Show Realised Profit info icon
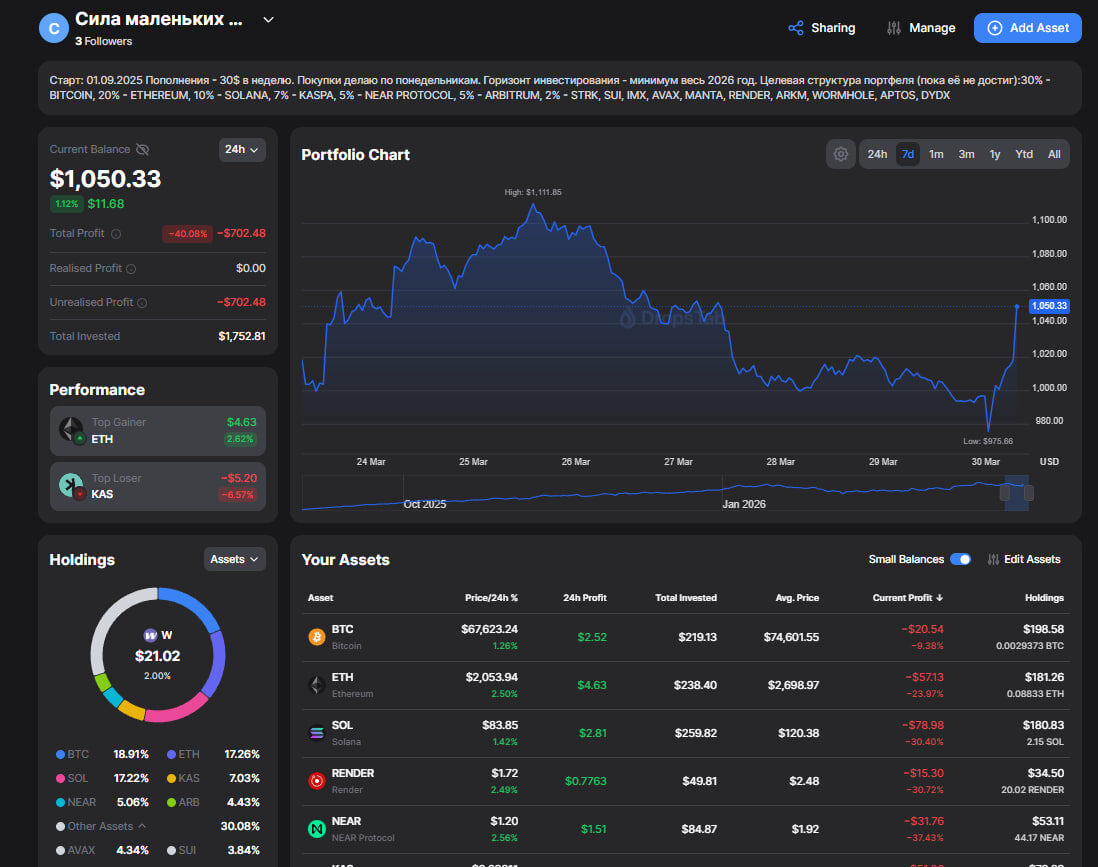Viewport: 1098px width, 867px height. 131,269
